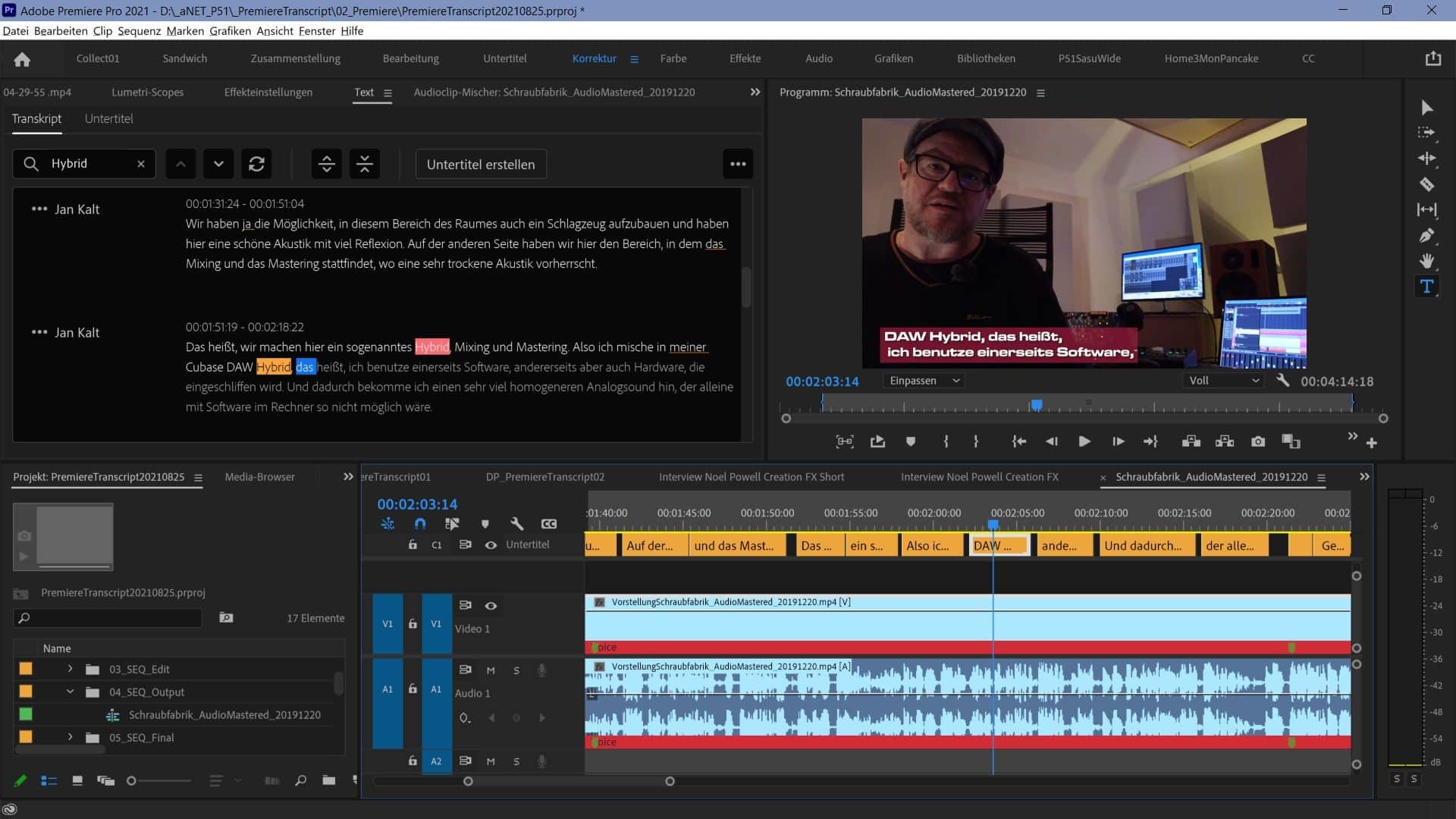Click Export Frame camera icon
This screenshot has height=819, width=1456.
[1258, 441]
